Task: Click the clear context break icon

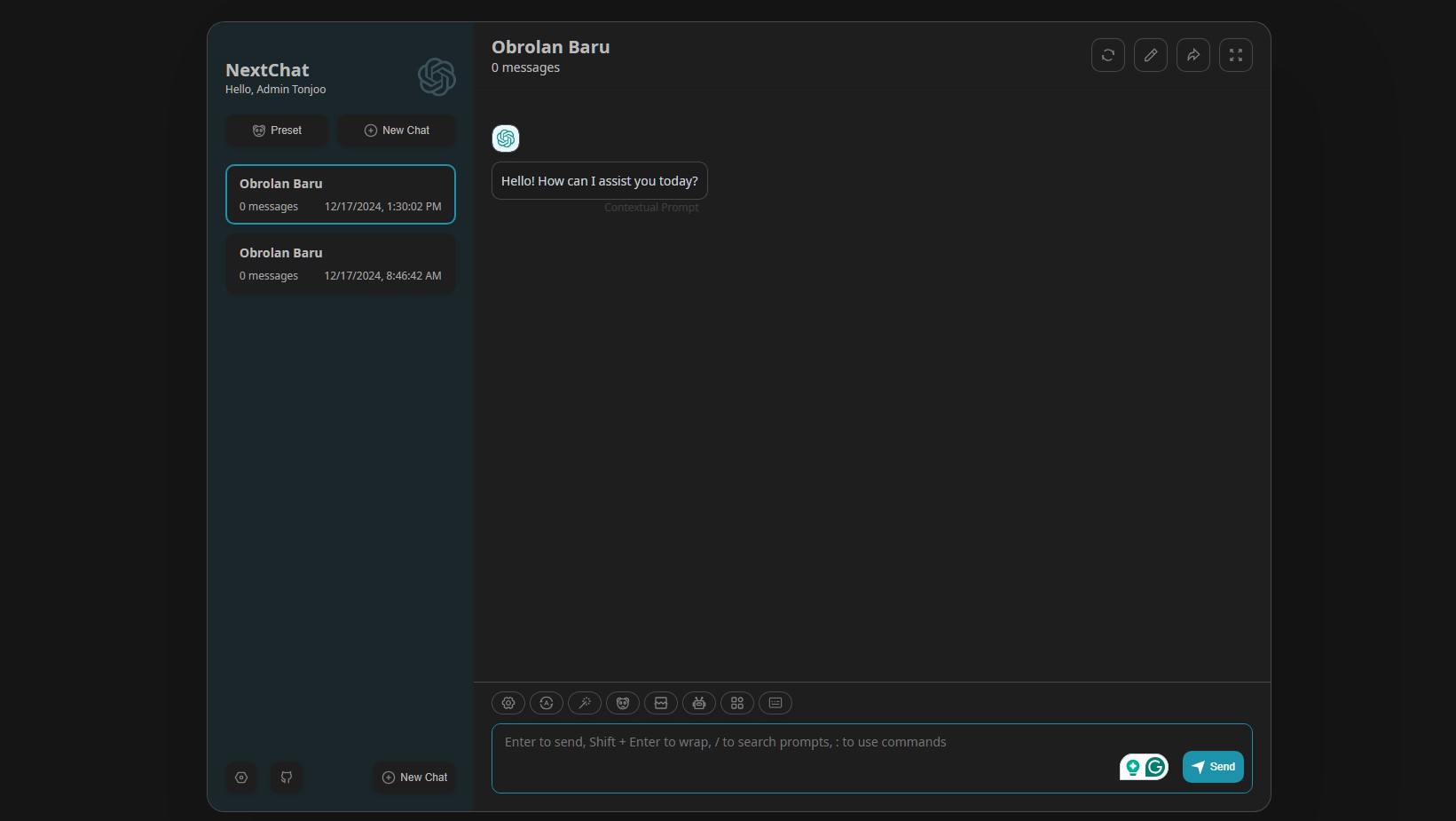Action: click(x=661, y=703)
